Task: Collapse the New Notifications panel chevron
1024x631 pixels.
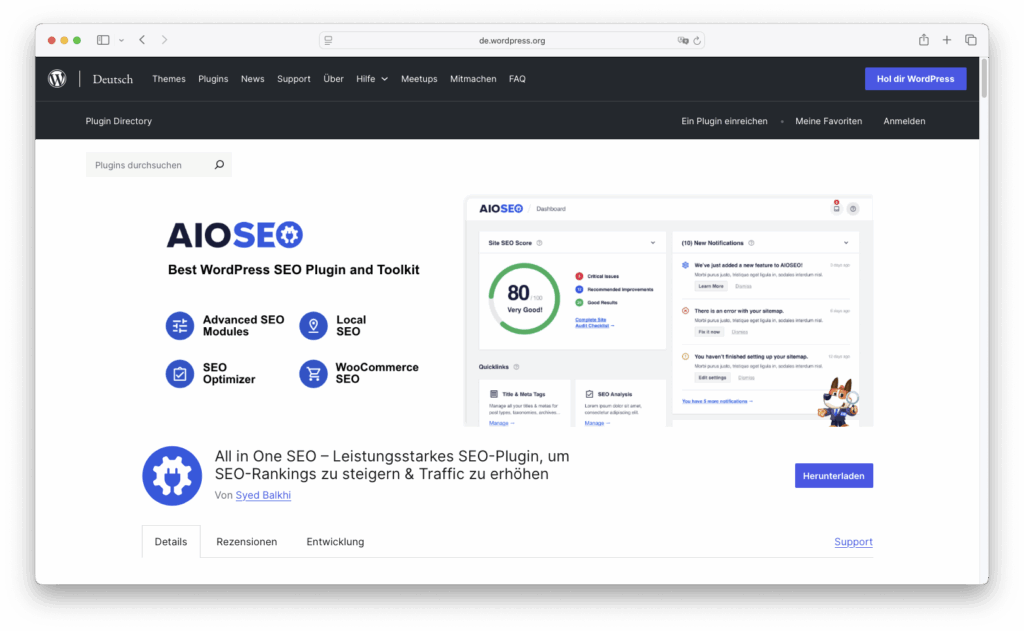Action: (846, 243)
